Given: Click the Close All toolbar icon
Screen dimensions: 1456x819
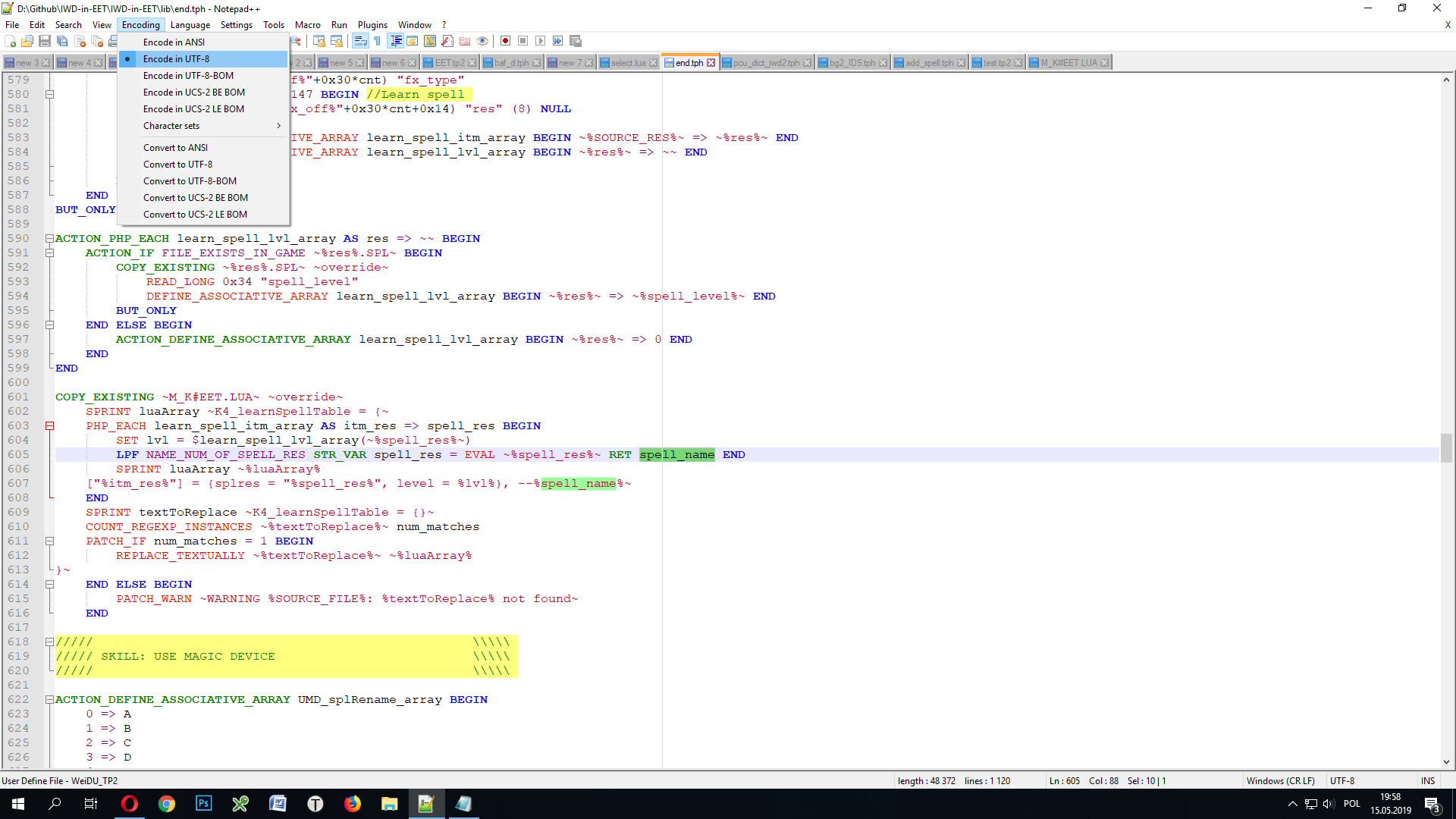Looking at the screenshot, I should pyautogui.click(x=97, y=41).
